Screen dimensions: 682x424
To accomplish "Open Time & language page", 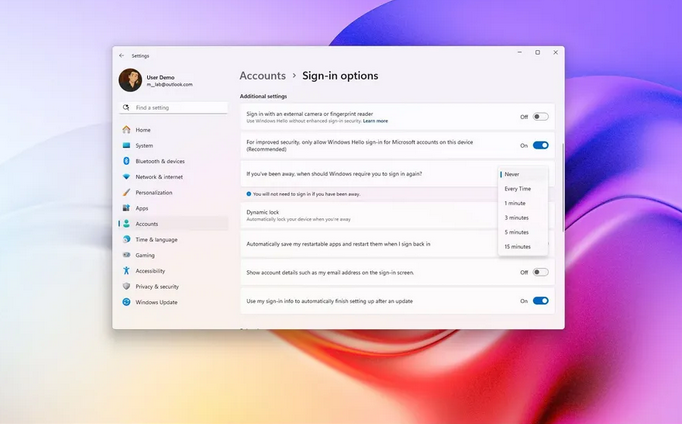I will (173, 239).
